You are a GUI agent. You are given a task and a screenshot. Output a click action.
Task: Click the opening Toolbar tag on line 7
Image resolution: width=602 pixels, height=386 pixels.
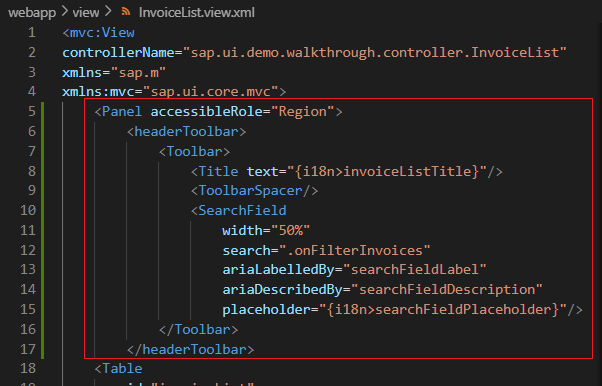[x=194, y=151]
